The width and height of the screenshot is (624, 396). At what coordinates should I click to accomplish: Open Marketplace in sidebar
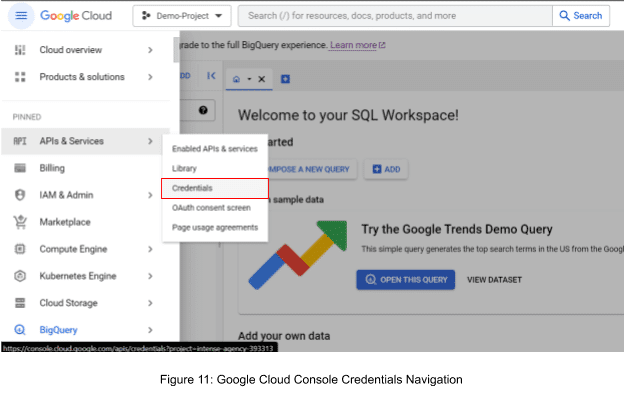point(86,222)
